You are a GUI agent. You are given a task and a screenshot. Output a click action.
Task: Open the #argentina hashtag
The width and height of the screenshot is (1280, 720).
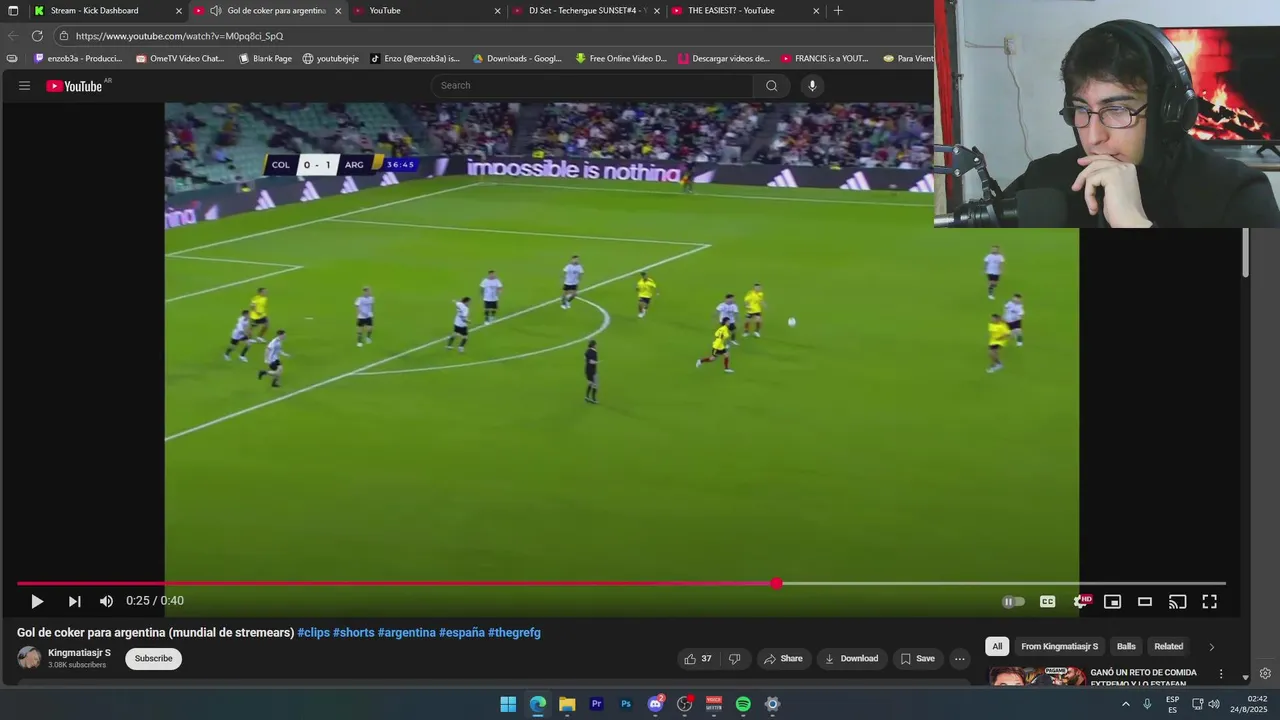[x=406, y=633]
